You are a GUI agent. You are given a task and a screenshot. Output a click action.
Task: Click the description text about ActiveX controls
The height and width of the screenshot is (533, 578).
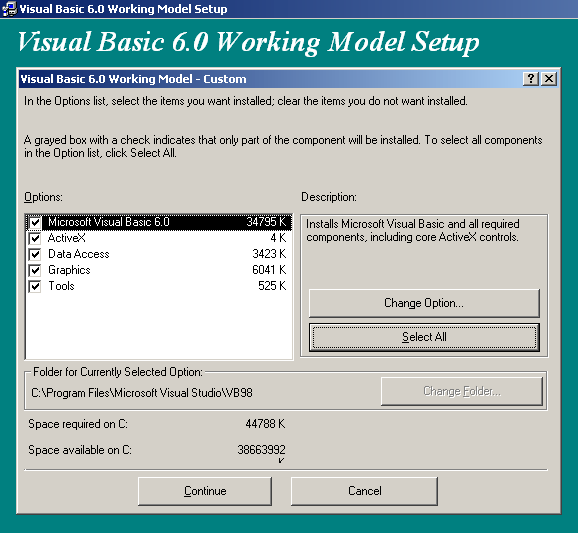coord(413,231)
